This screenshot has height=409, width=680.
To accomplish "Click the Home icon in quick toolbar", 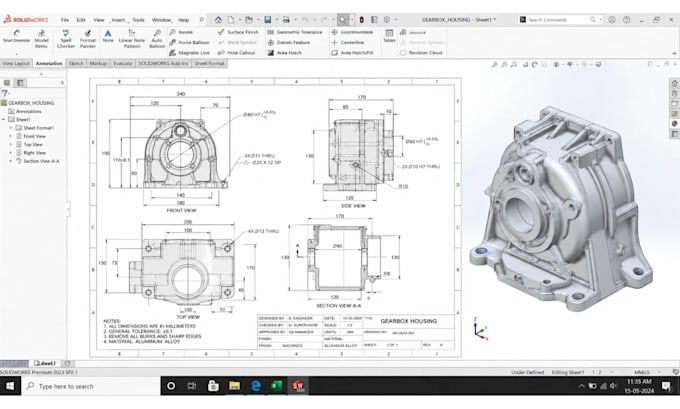I will pos(218,20).
